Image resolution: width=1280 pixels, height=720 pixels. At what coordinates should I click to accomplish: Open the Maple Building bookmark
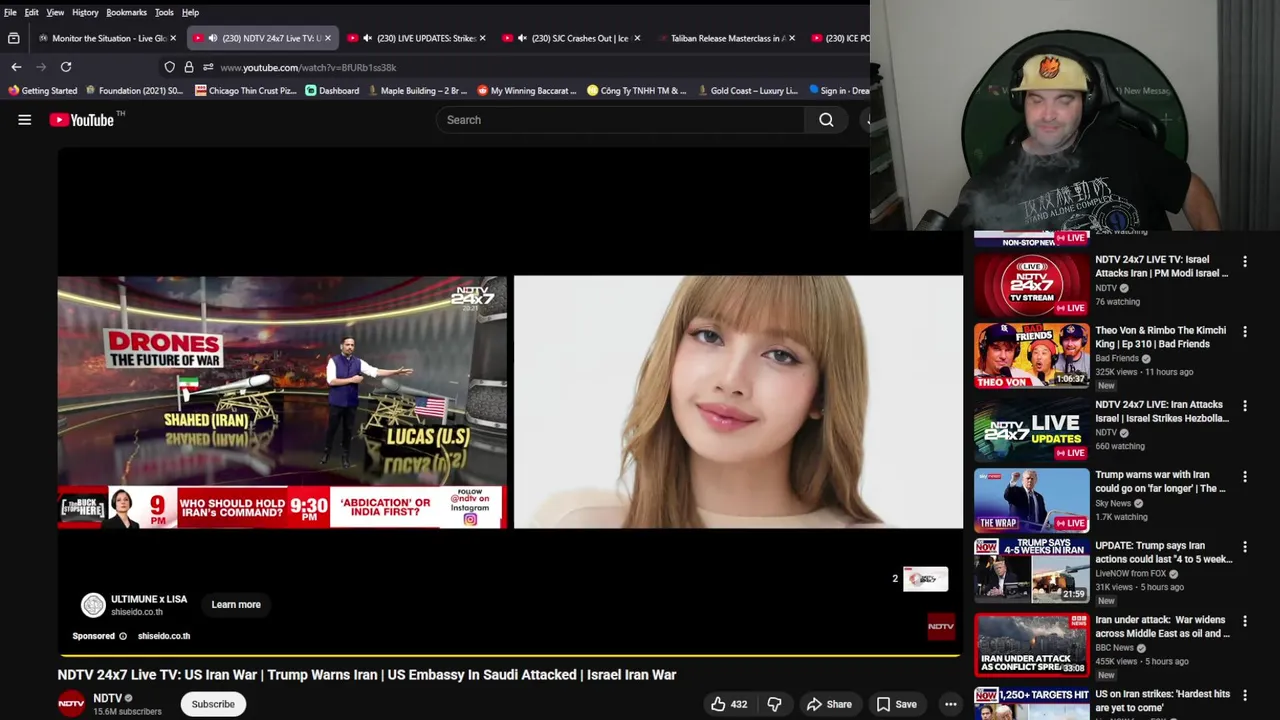417,90
